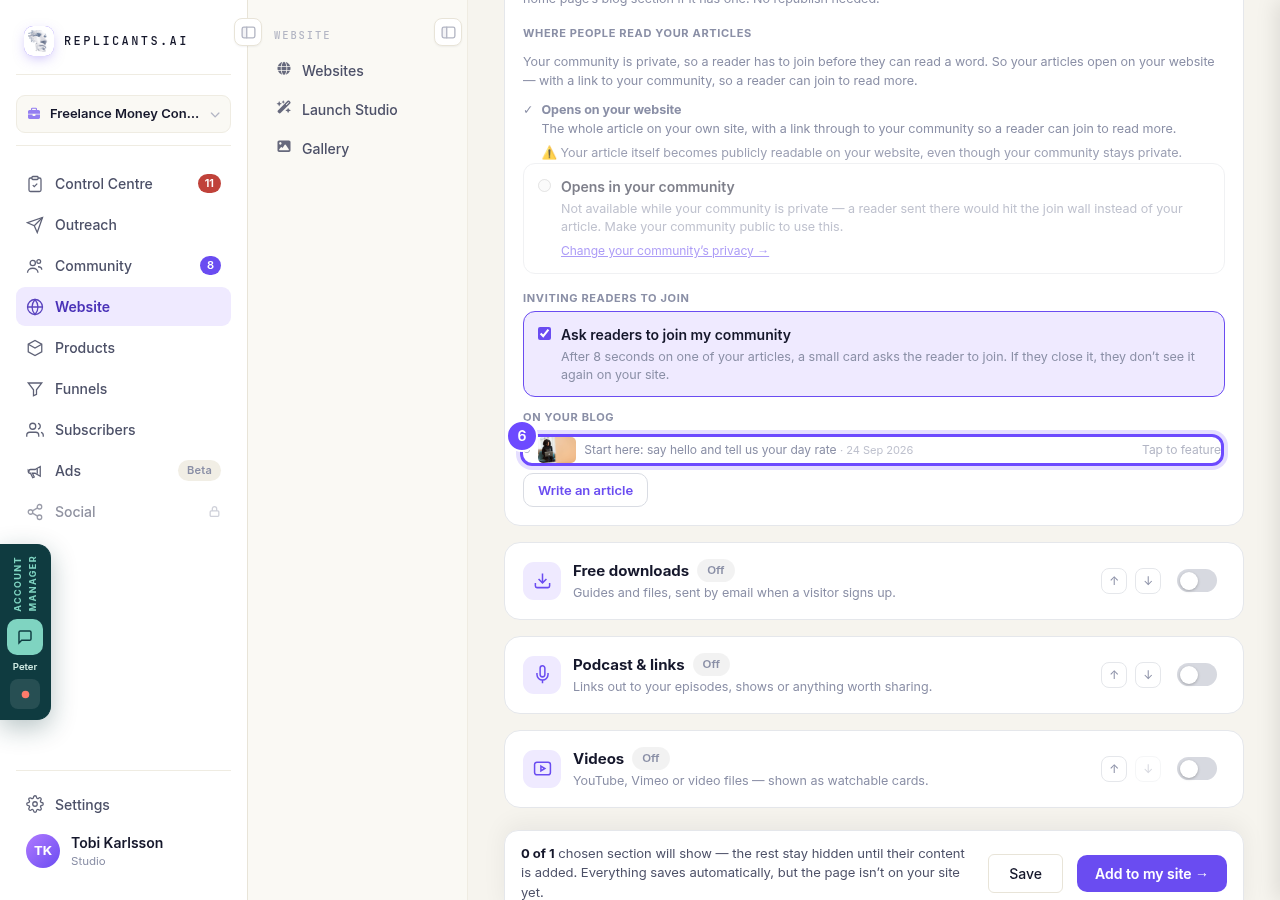Open the Tobi Karlsson profile
The width and height of the screenshot is (1280, 900).
click(x=123, y=851)
